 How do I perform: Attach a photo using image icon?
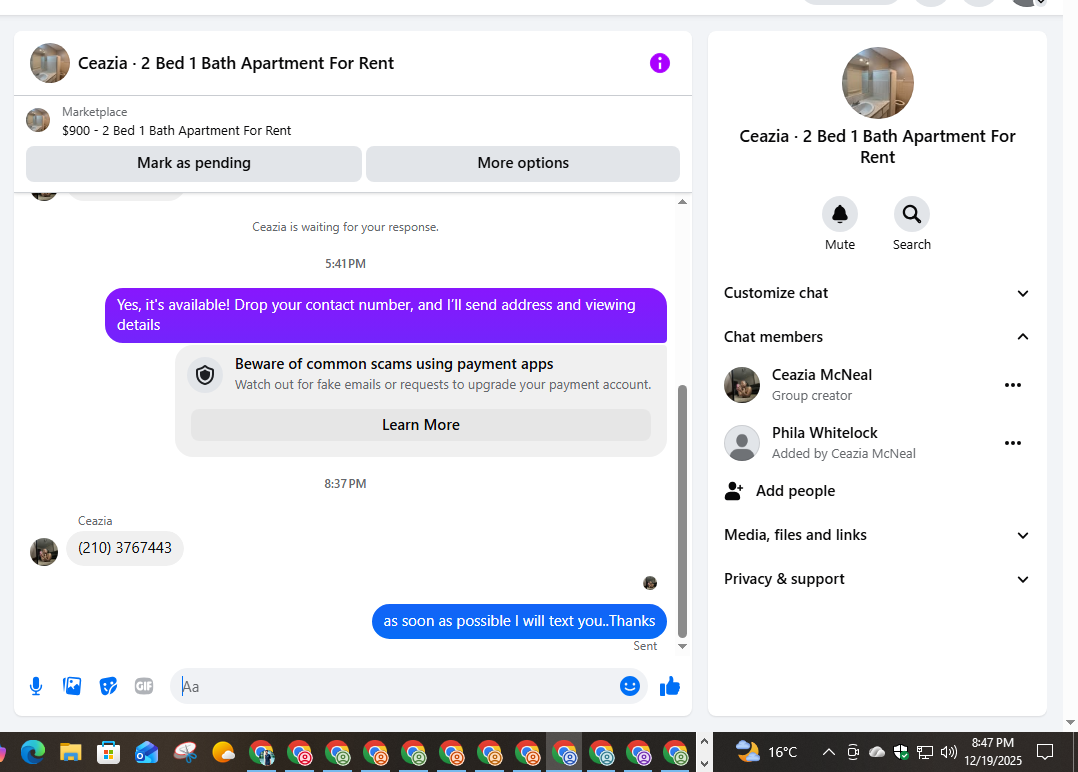[72, 686]
